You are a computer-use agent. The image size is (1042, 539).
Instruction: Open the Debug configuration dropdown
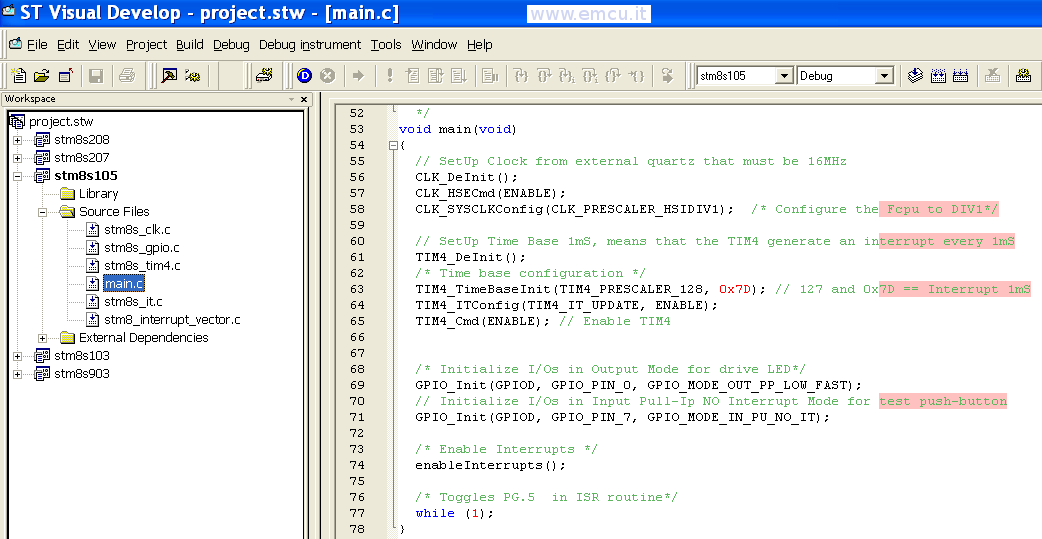pyautogui.click(x=885, y=76)
